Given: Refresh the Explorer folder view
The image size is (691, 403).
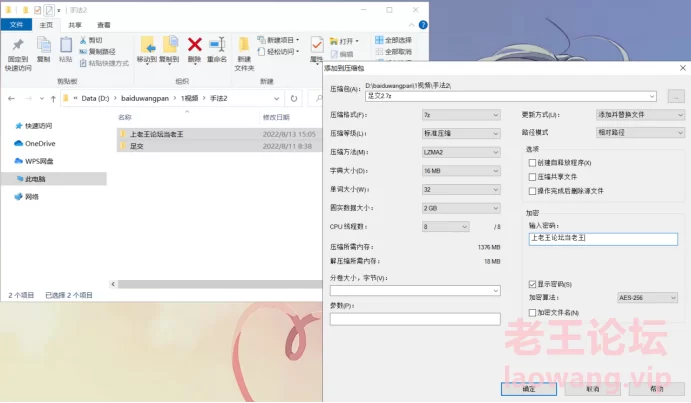Looking at the screenshot, I should coord(294,98).
